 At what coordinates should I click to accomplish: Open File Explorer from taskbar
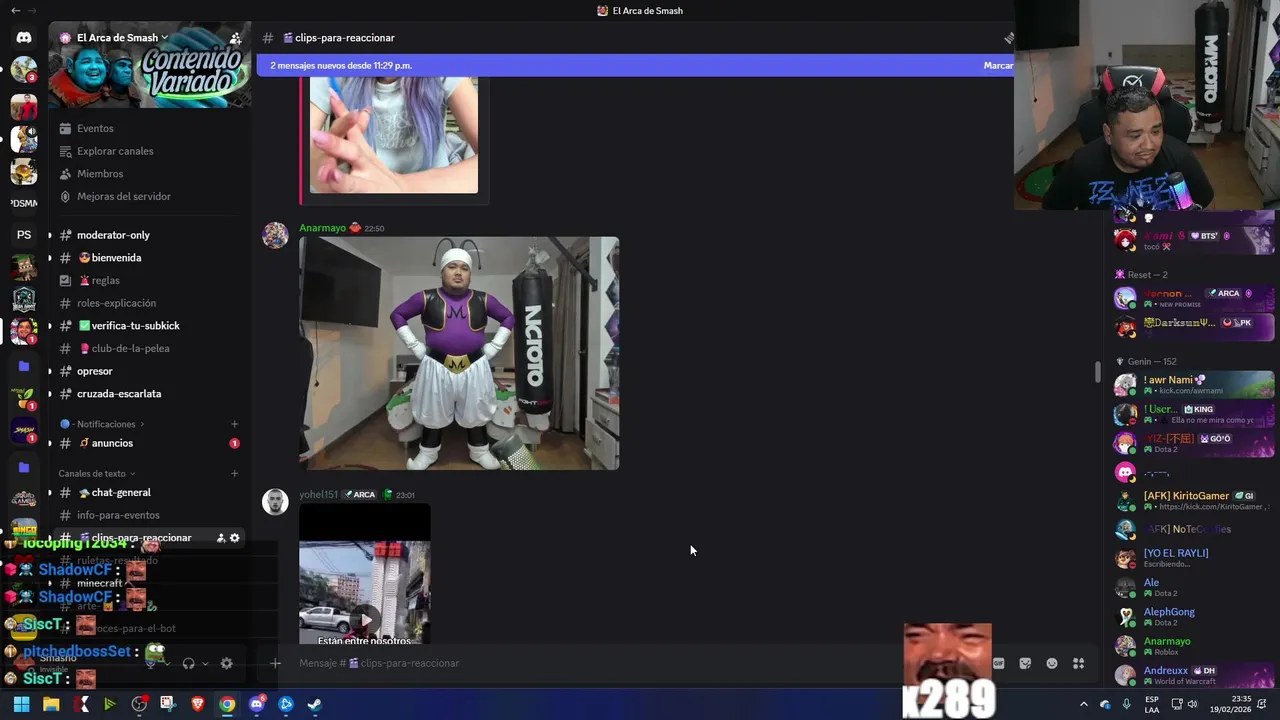[51, 704]
